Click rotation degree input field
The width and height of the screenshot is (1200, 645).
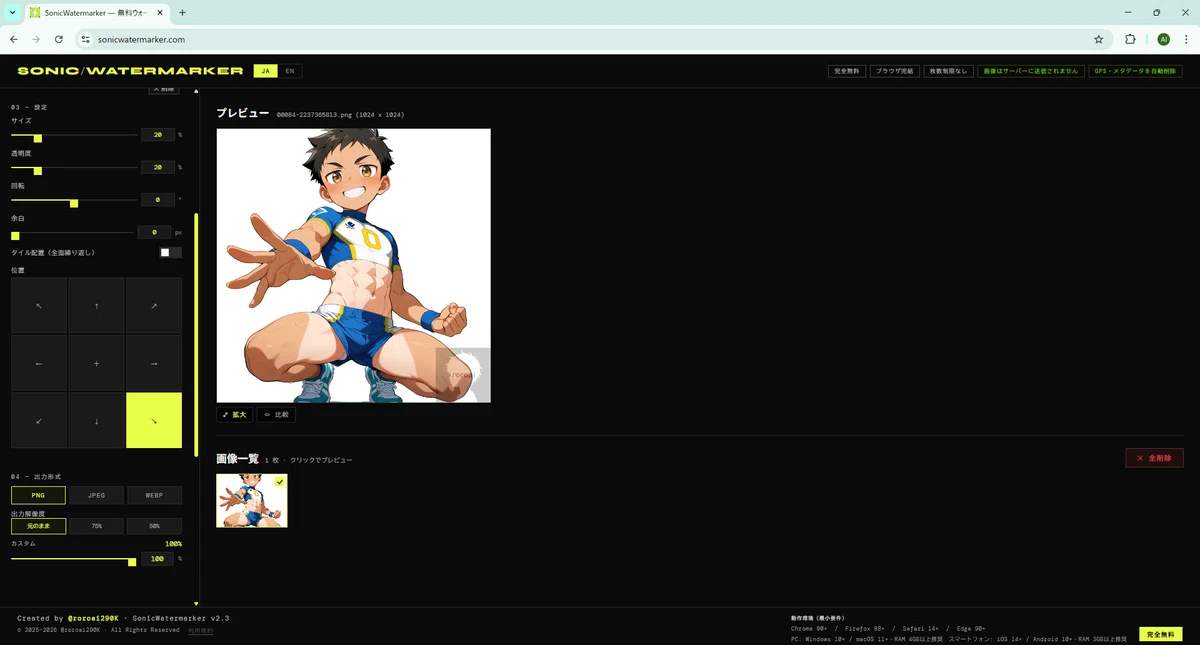(158, 200)
